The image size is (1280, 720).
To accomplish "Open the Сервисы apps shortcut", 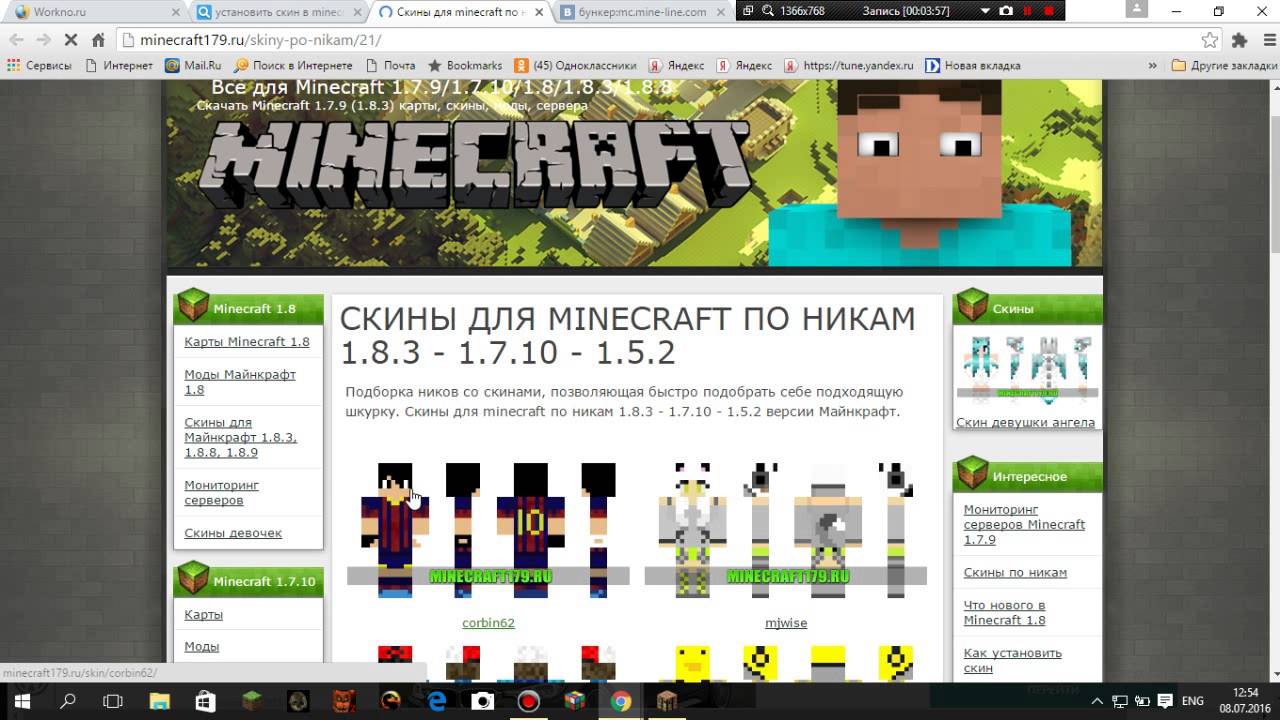I will click(x=39, y=65).
